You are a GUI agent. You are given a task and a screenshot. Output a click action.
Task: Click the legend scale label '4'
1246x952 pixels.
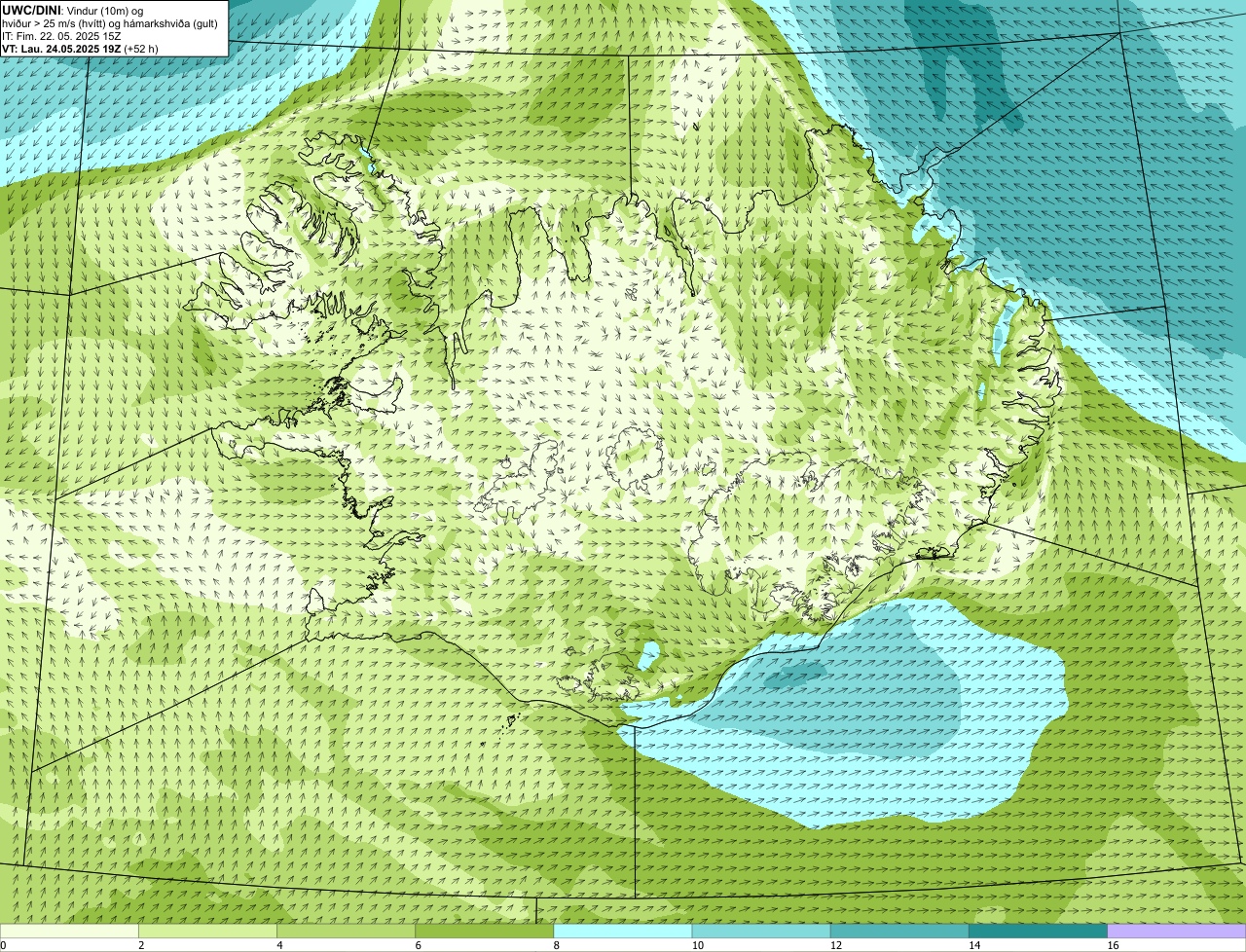279,945
